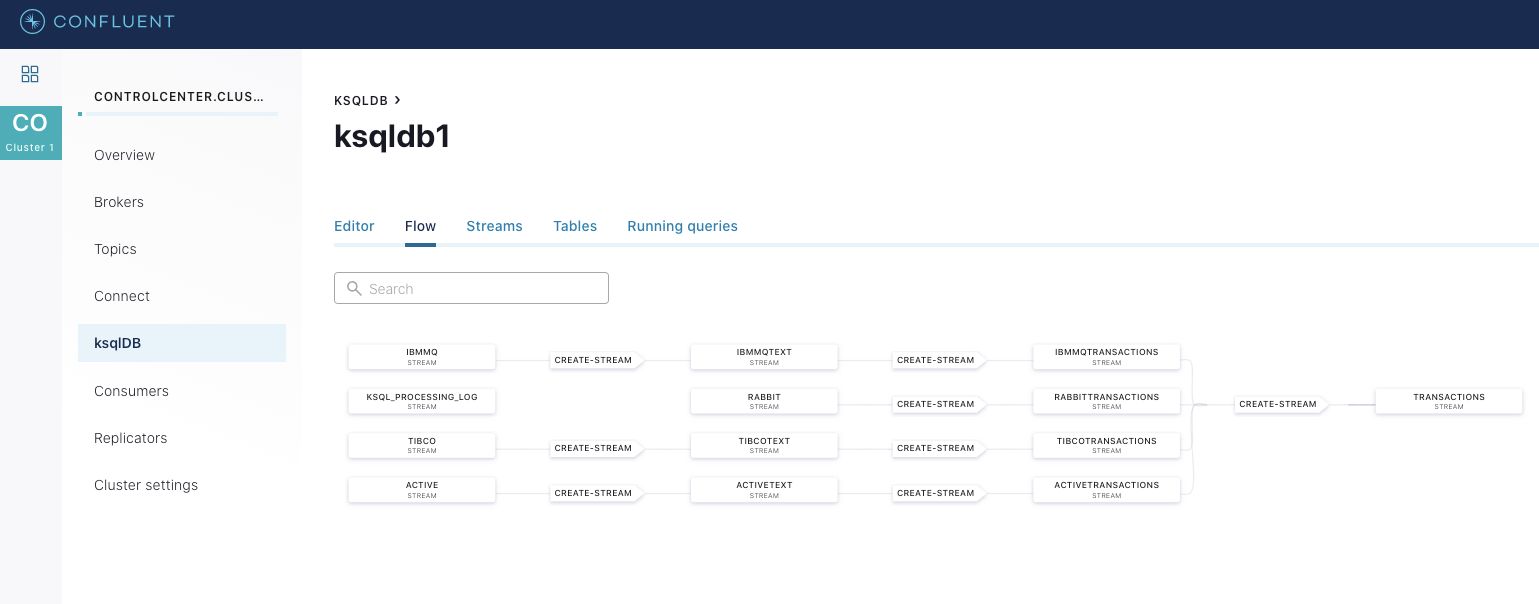Select the CO Cluster 1 tile
This screenshot has height=604, width=1539.
(30, 132)
